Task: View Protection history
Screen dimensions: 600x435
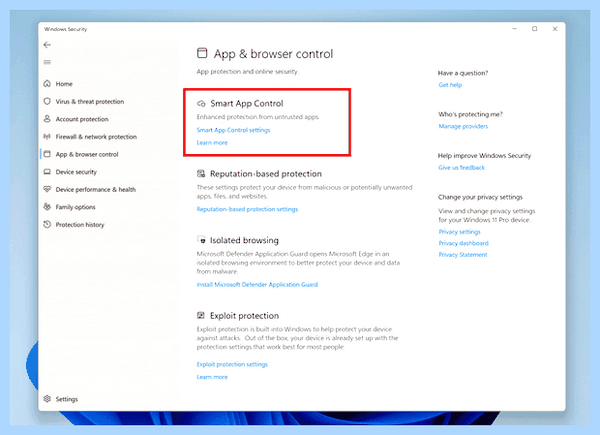Action: pos(80,225)
